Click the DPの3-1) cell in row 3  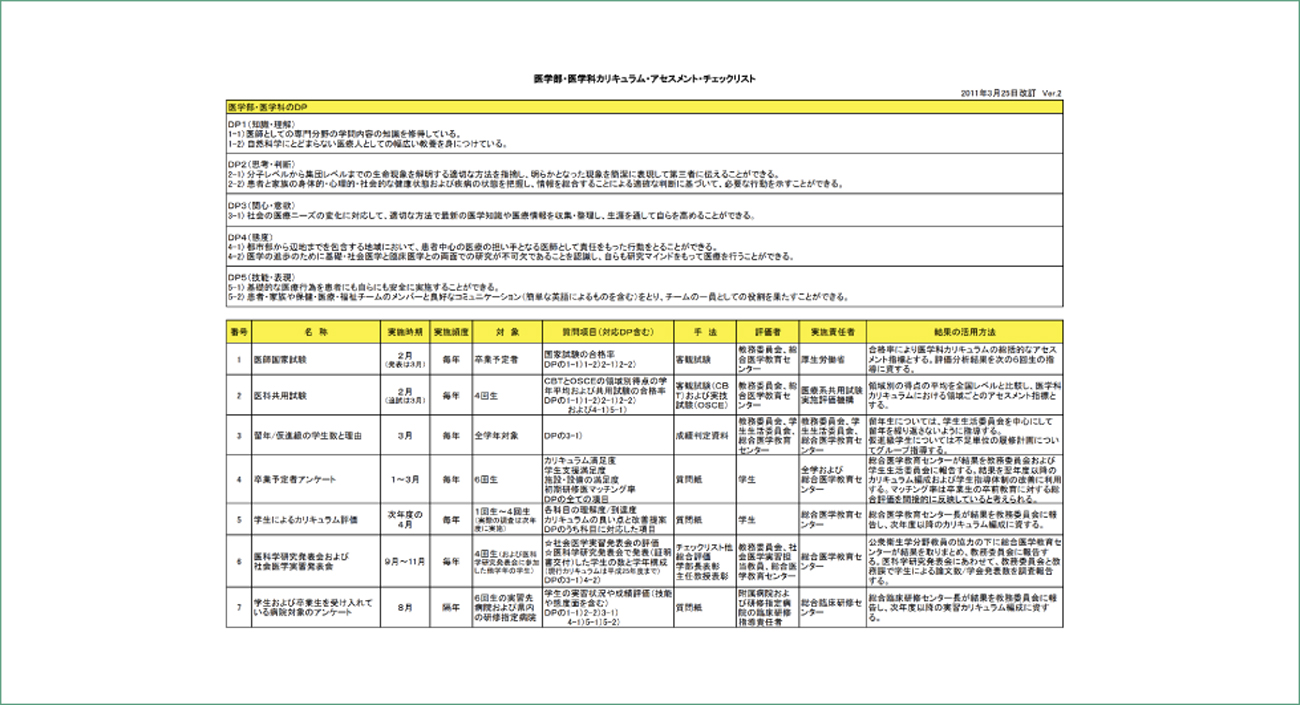(607, 435)
